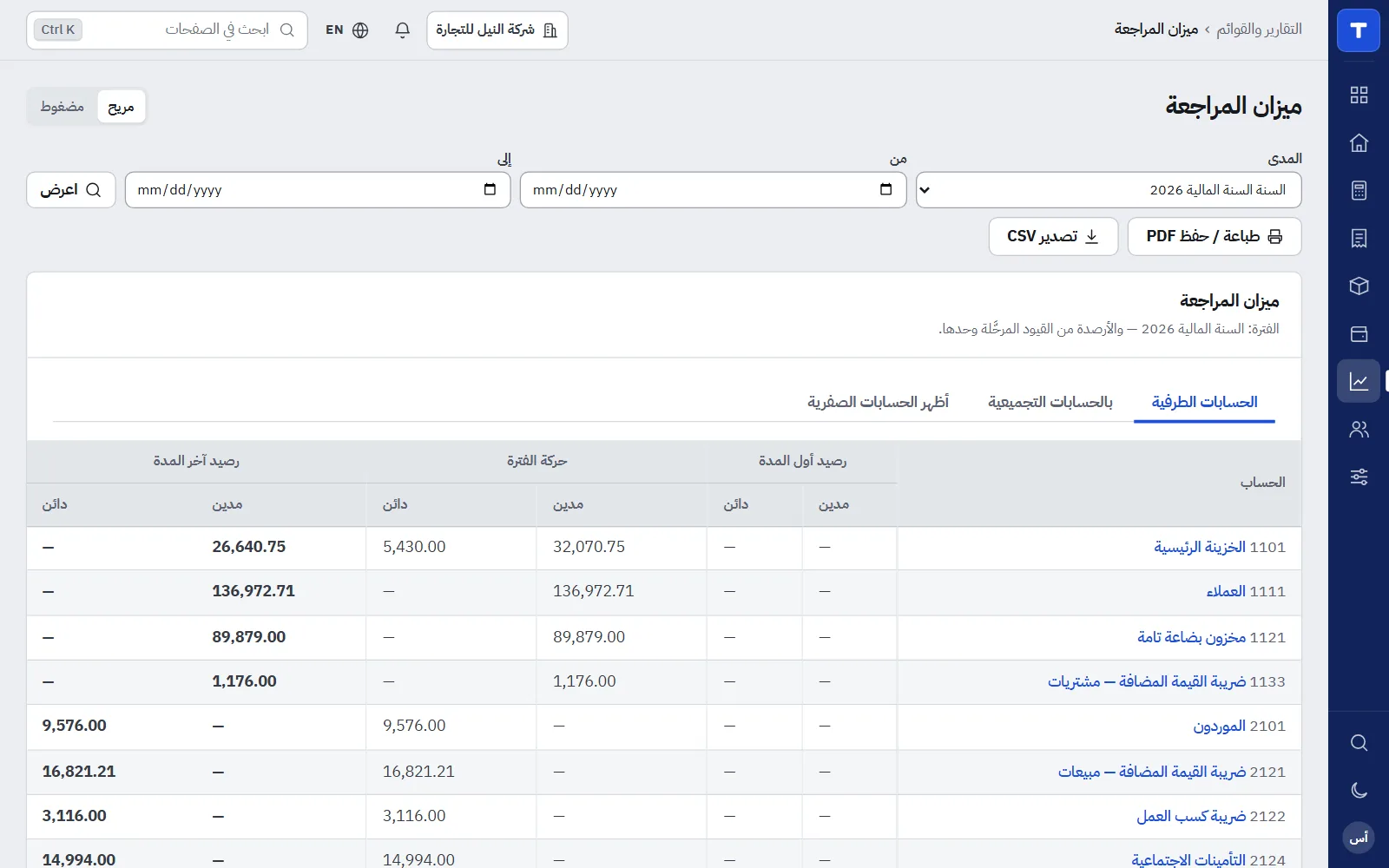Focus the ابحث في الصفحات search box
This screenshot has height=868, width=1389.
coord(167,30)
